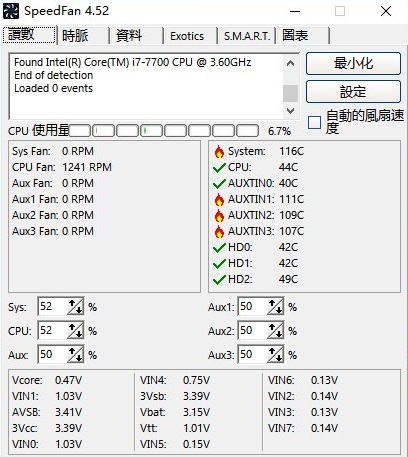Click the checkmark icon next to HD0
Viewport: 408px width, 457px height.
(219, 247)
